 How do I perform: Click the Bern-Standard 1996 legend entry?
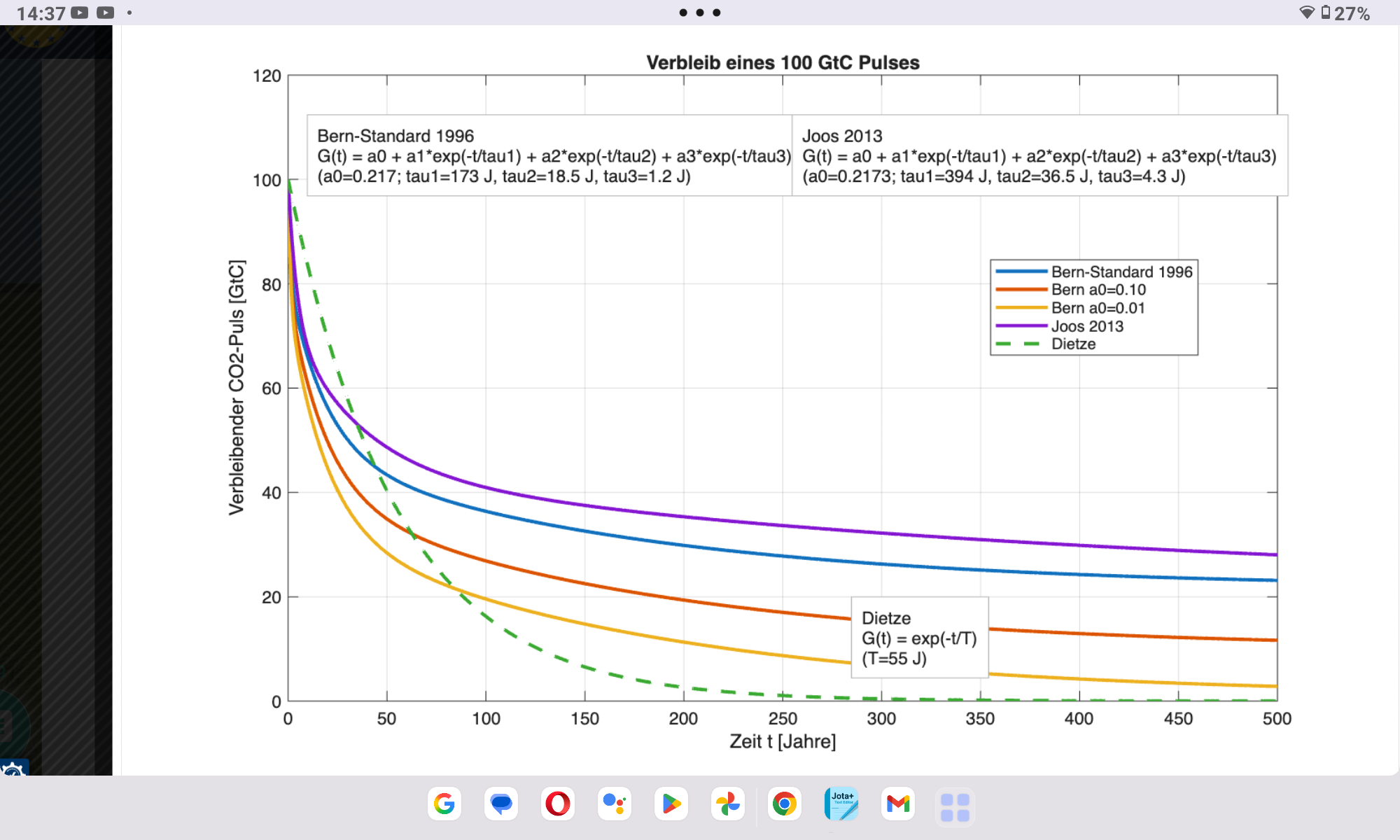click(1121, 272)
